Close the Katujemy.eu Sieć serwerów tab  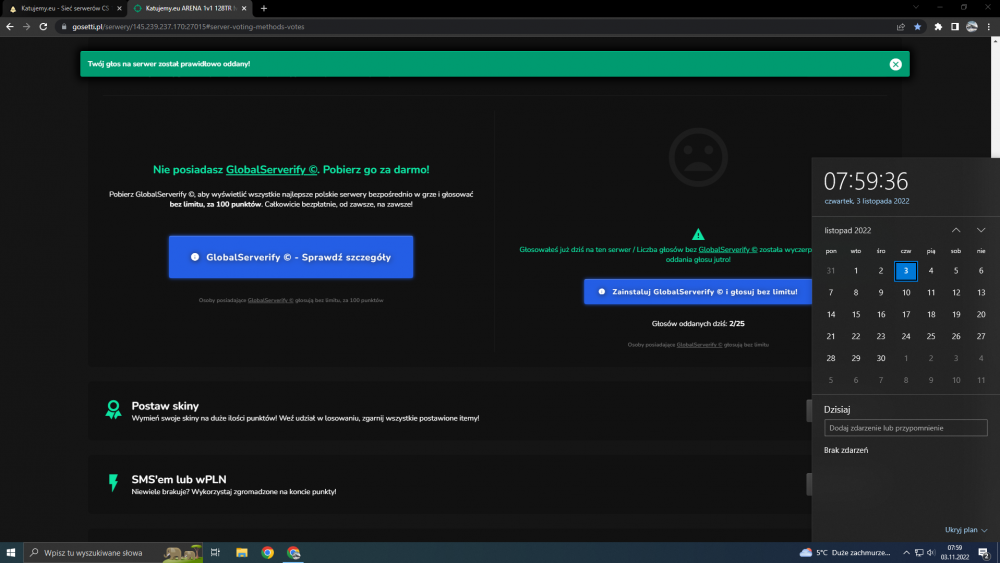pyautogui.click(x=119, y=8)
